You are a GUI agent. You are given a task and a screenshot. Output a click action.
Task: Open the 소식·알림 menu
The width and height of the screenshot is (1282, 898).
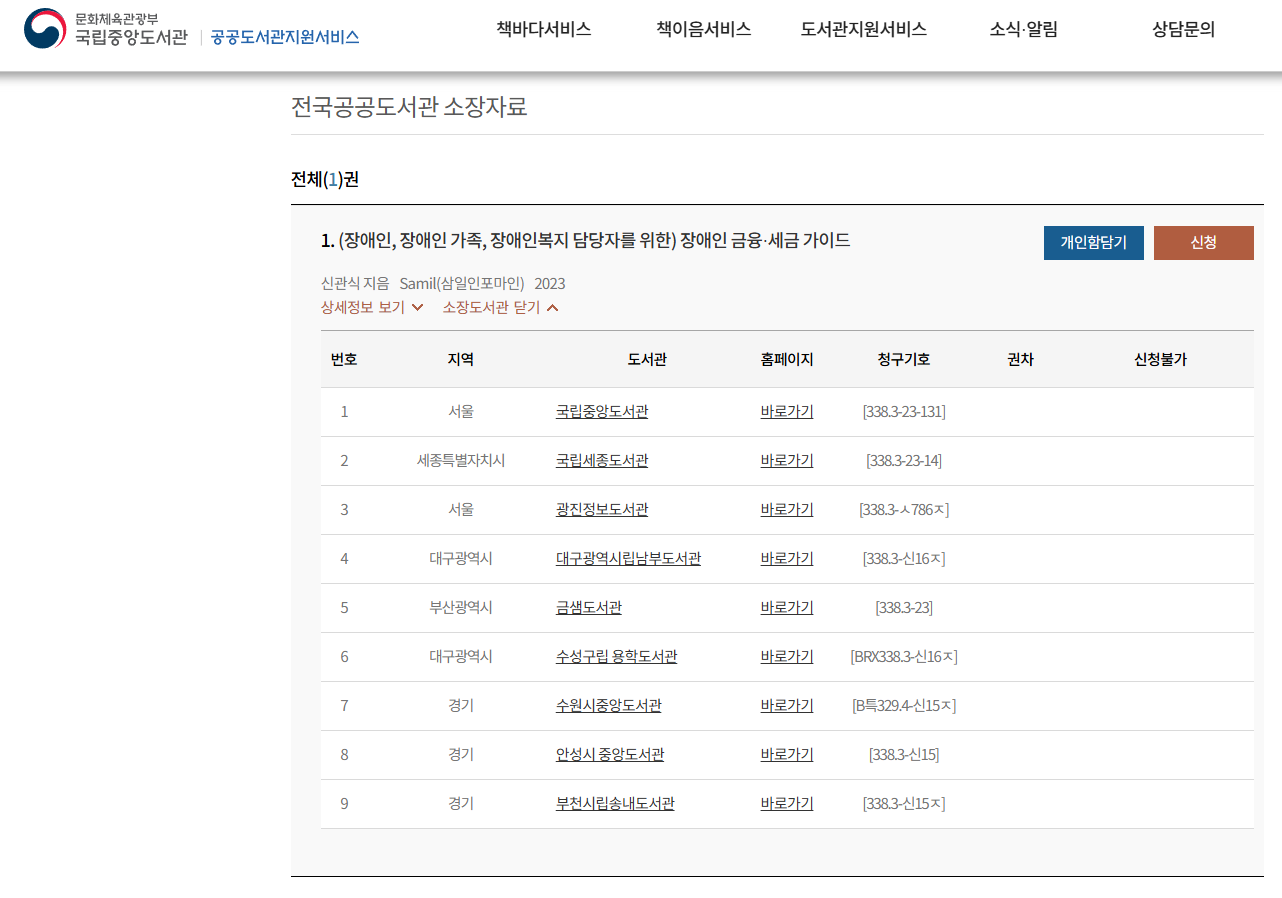point(1024,29)
